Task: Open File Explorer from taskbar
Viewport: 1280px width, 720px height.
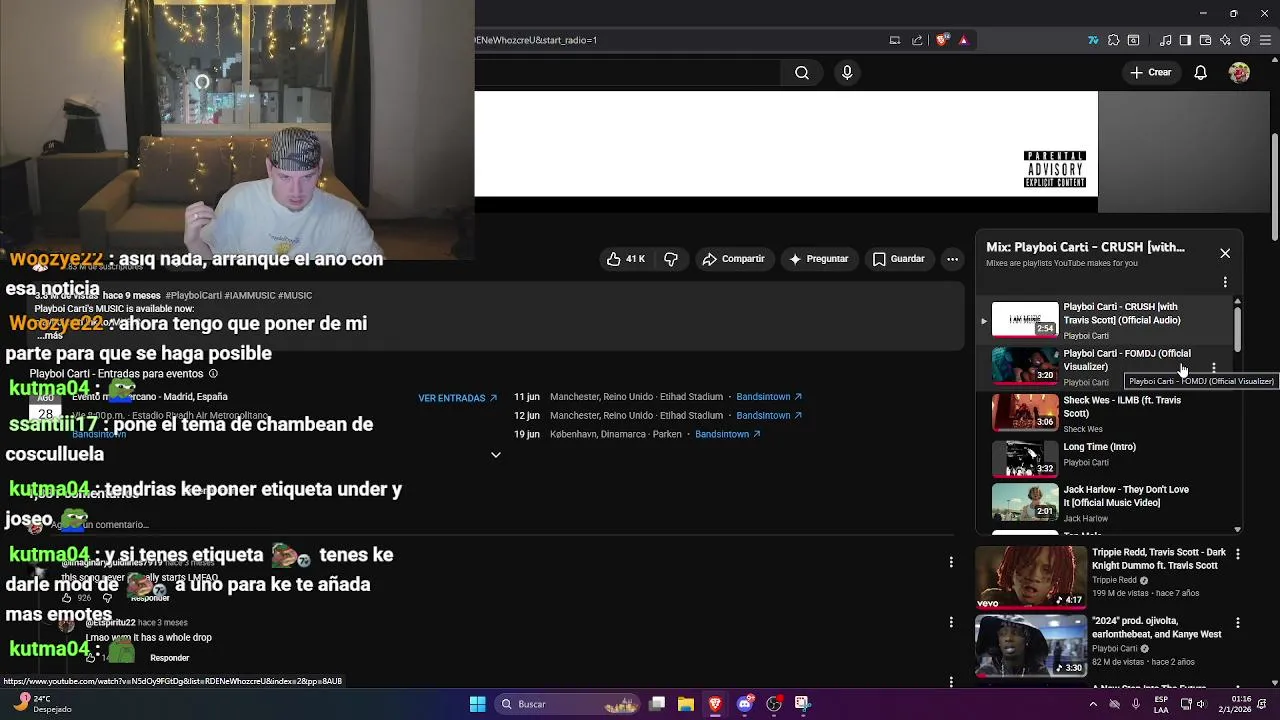Action: tap(686, 704)
